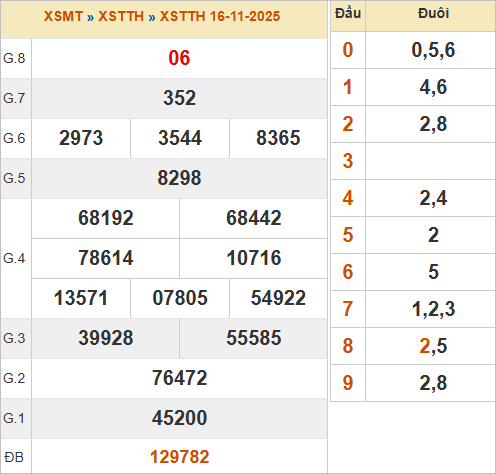
Task: Click Đầu digit 9
Action: tap(348, 383)
